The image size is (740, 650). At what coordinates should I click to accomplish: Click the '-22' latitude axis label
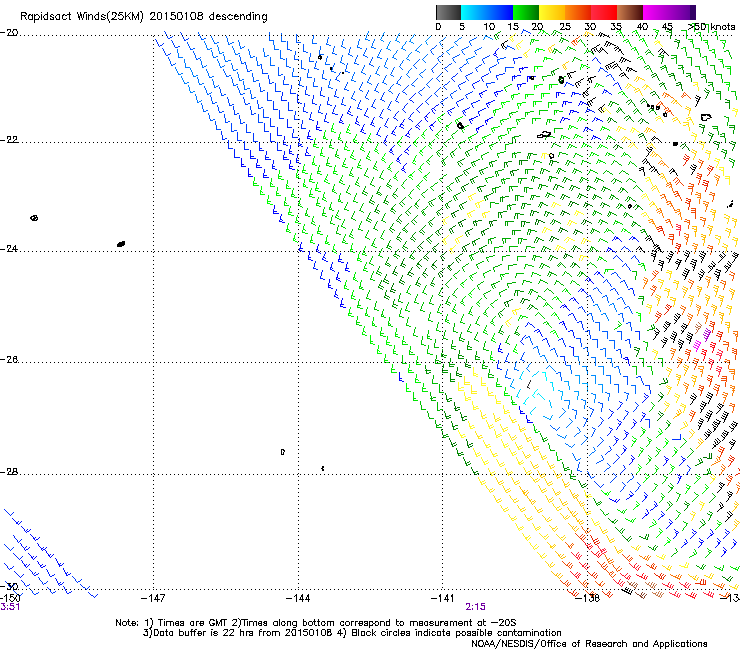9,140
